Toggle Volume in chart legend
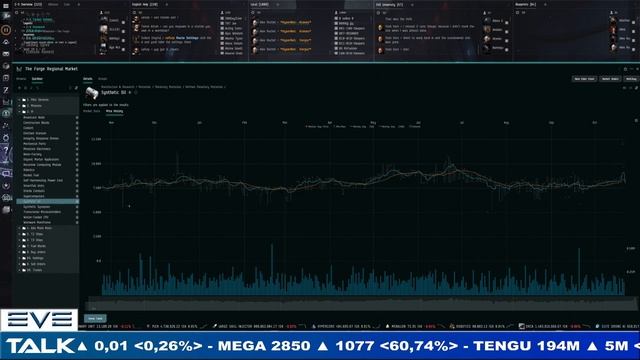The width and height of the screenshot is (640, 360). click(415, 127)
